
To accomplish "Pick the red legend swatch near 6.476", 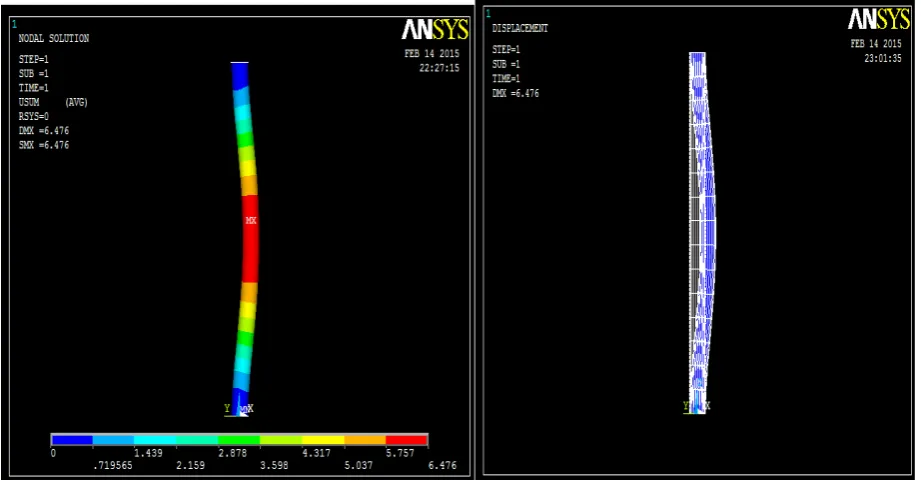I will point(406,439).
